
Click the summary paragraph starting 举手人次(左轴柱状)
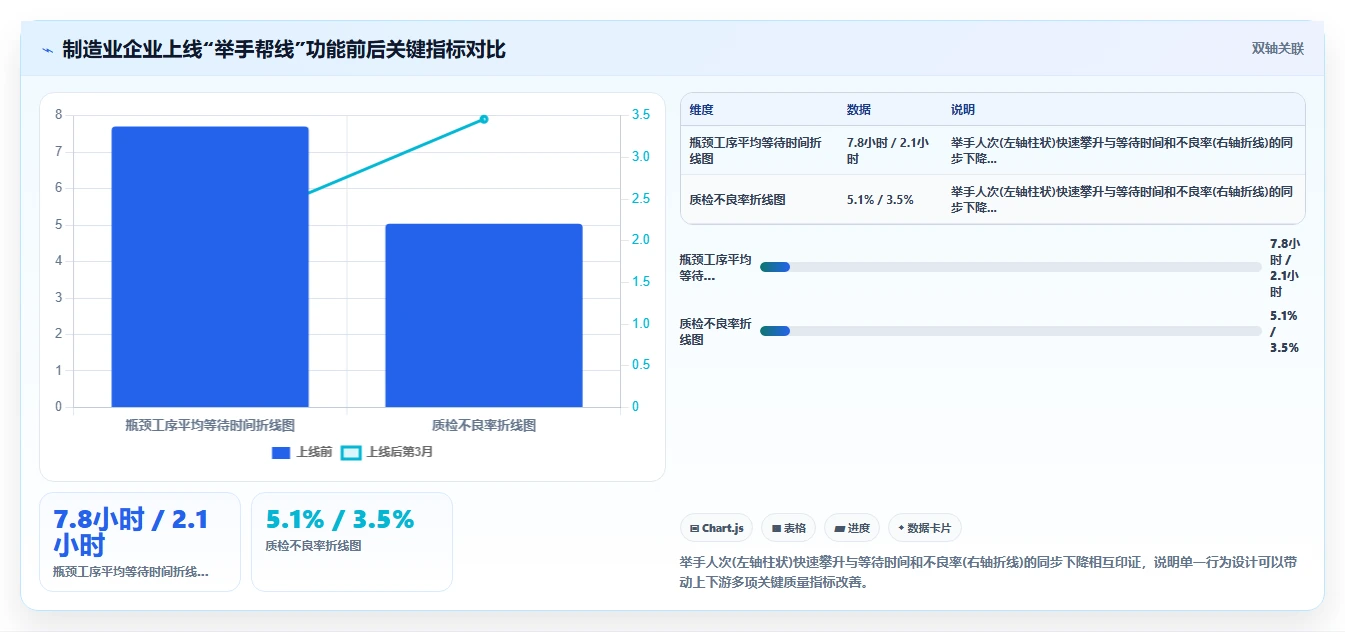coord(988,573)
